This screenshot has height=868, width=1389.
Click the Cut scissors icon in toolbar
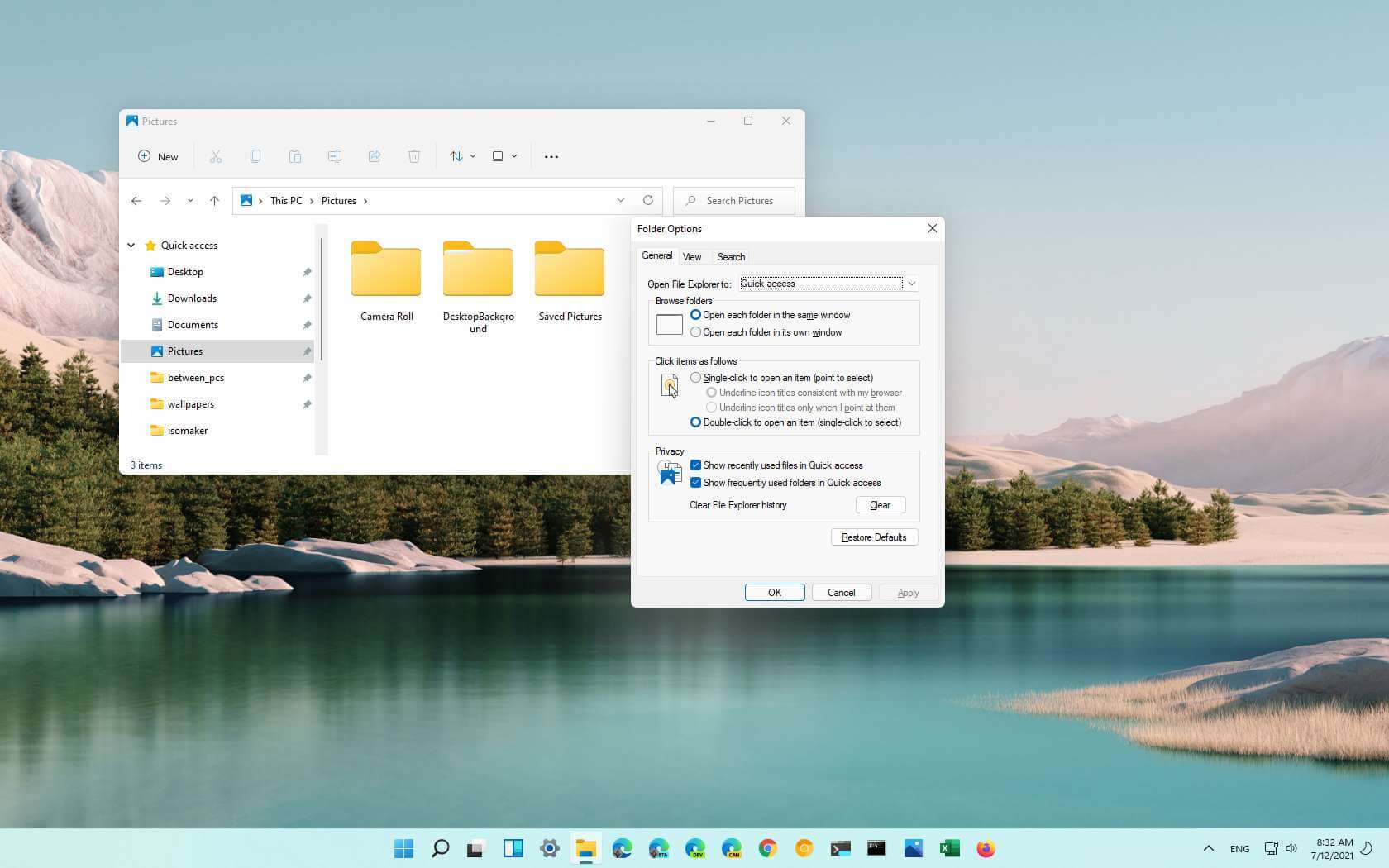click(x=216, y=156)
